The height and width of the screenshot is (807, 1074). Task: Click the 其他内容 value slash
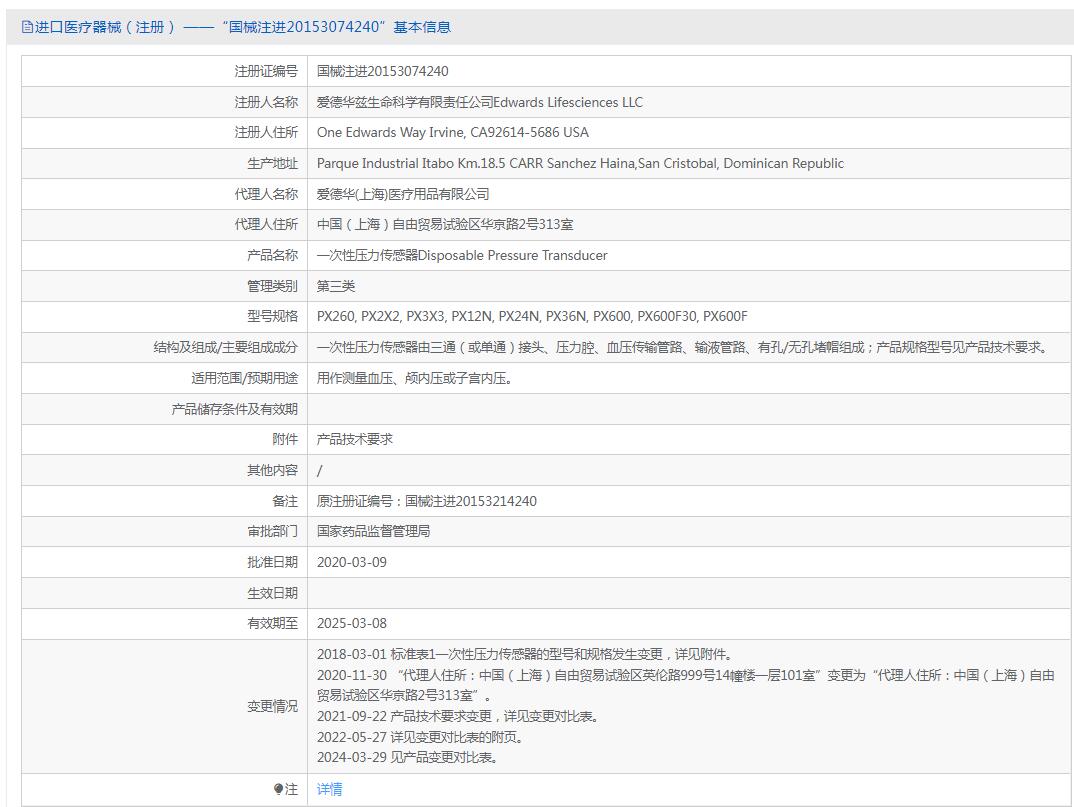point(320,470)
